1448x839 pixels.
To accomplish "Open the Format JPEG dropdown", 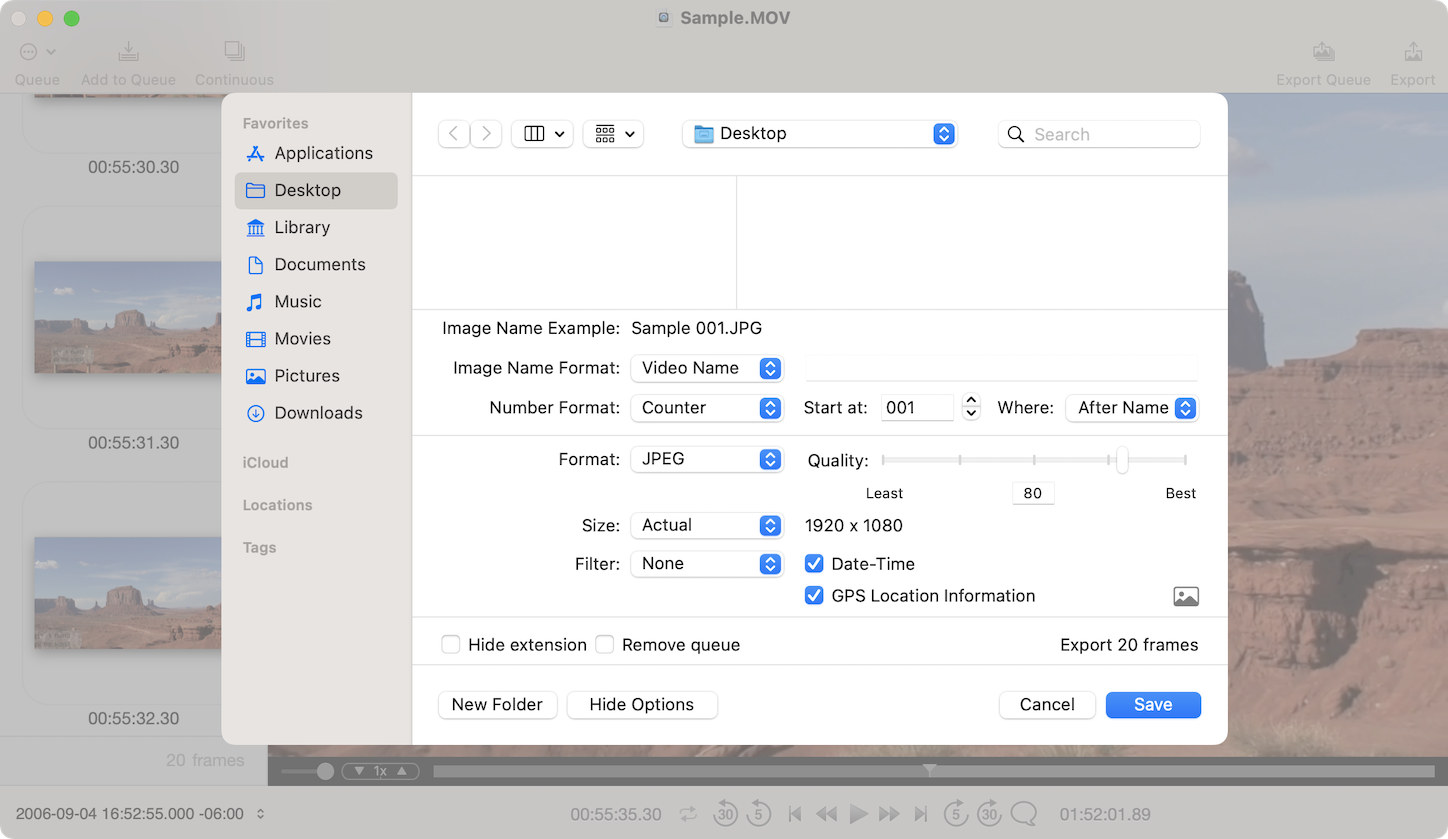I will pos(706,459).
